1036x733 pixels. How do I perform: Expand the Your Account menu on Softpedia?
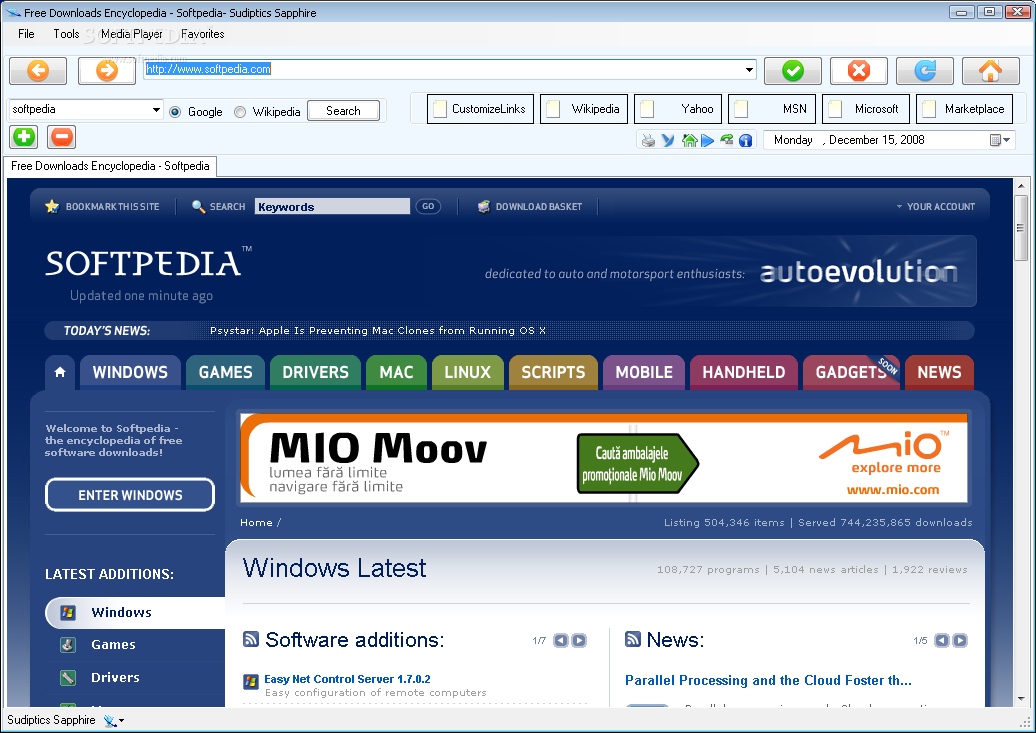(936, 206)
